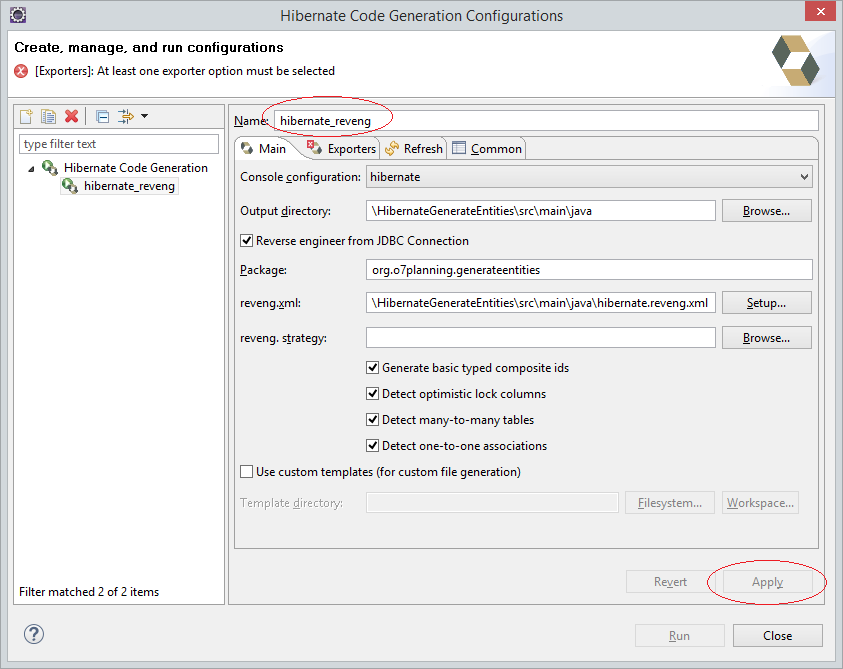Select the Hibernate Code Generation tree item
Viewport: 843px width, 669px height.
135,168
